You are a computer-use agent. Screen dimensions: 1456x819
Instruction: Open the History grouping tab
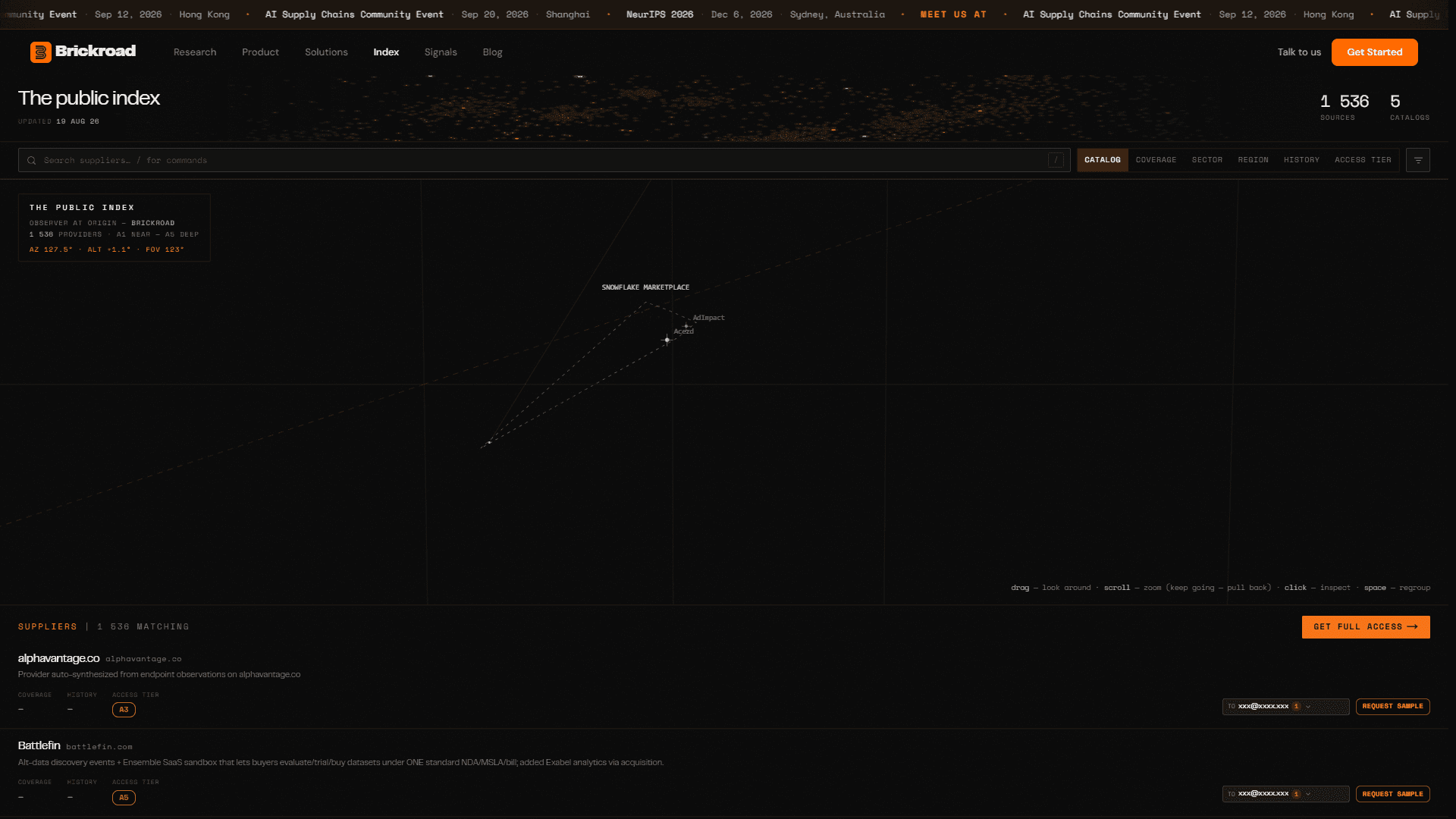pos(1301,160)
